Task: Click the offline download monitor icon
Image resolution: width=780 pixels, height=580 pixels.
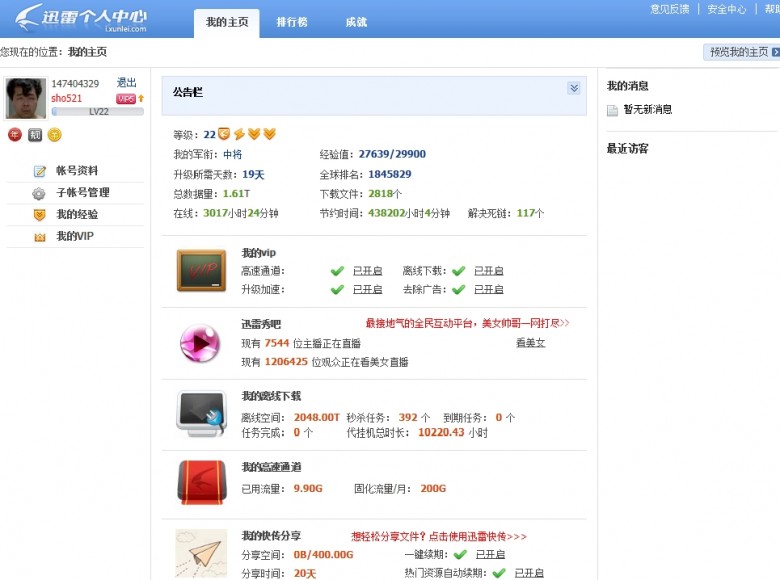Action: (x=201, y=414)
